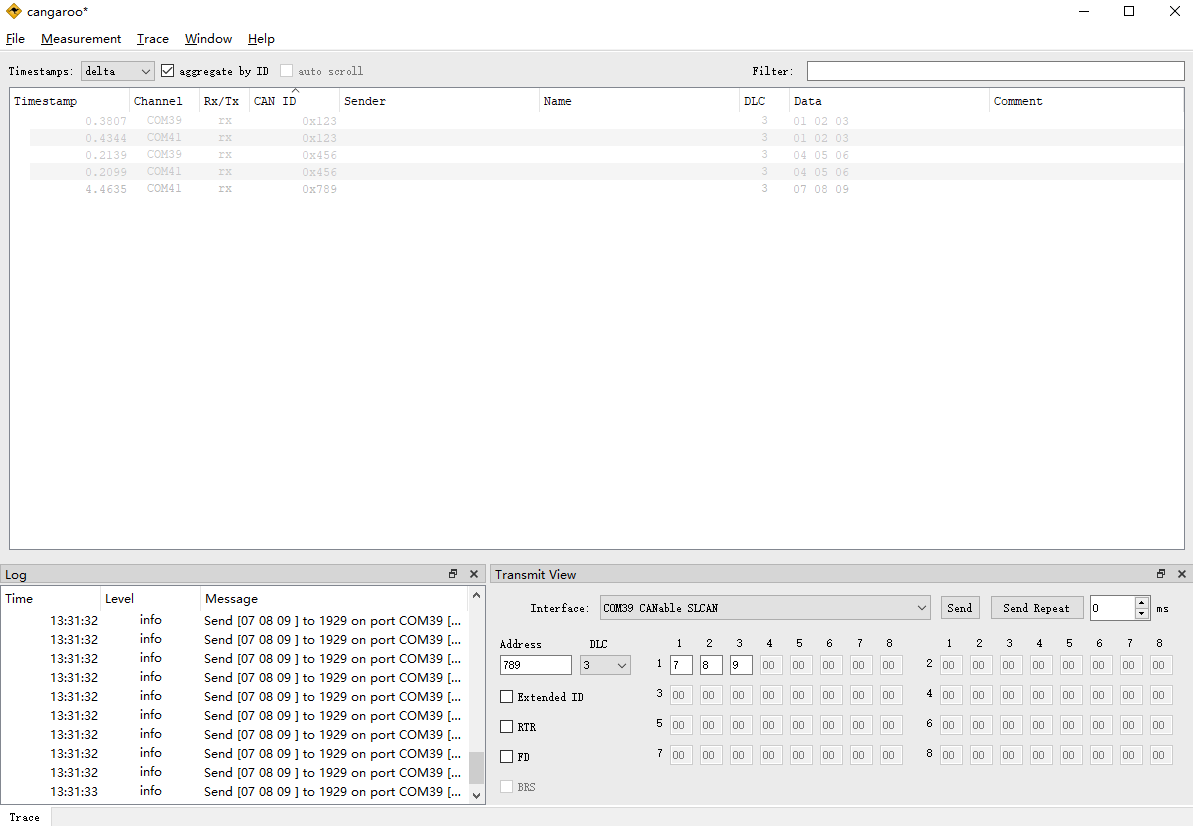Open the DLC dropdown in Transmit View
Image resolution: width=1193 pixels, height=826 pixels.
point(605,665)
